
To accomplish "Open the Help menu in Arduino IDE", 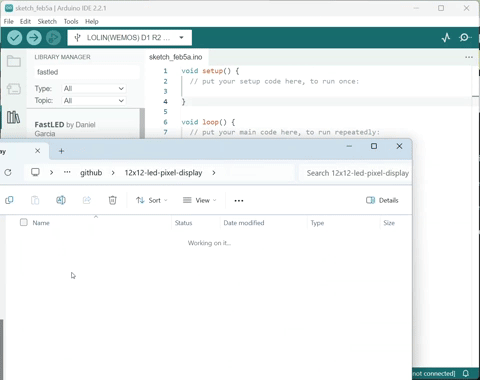I will click(92, 21).
